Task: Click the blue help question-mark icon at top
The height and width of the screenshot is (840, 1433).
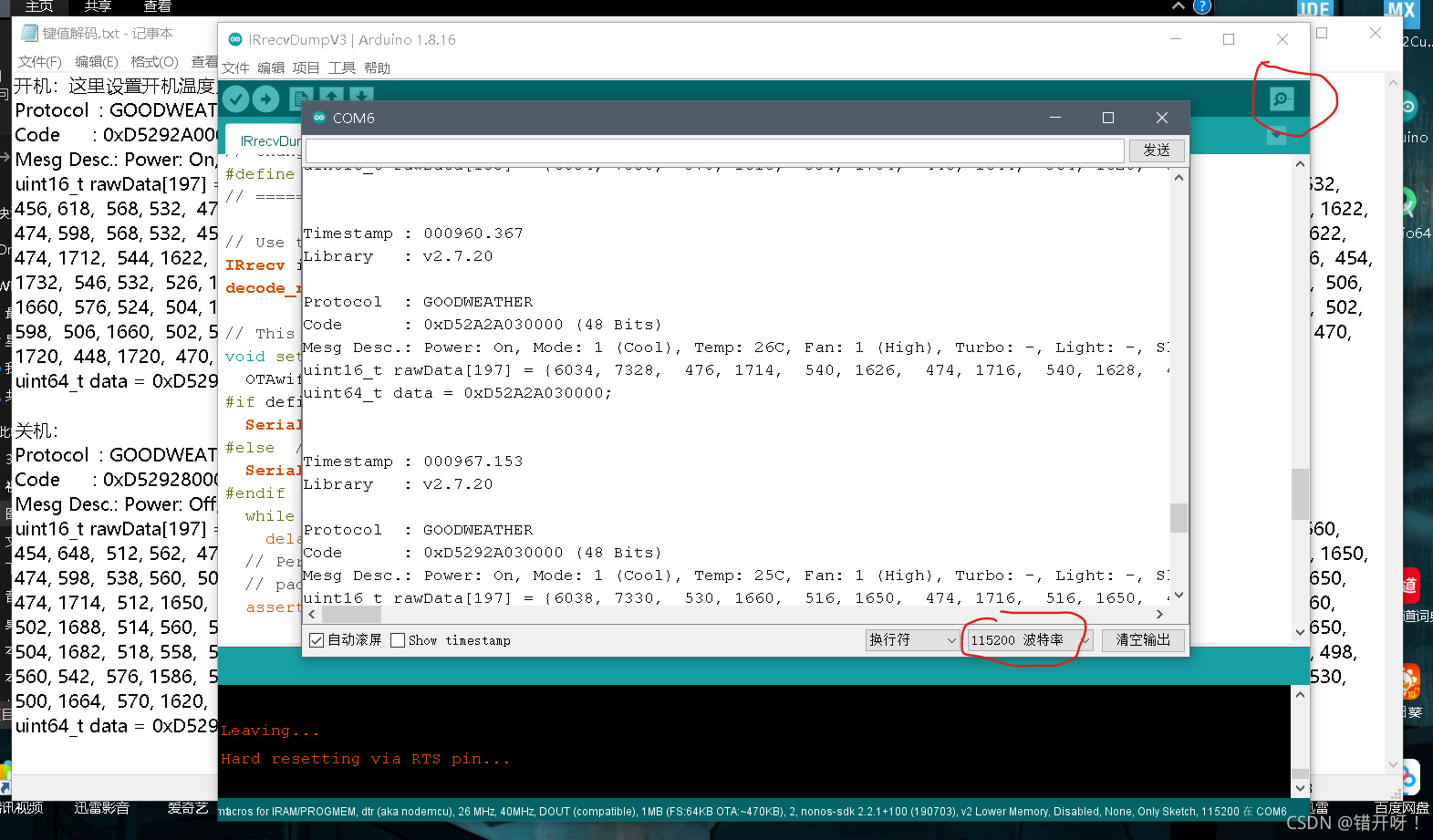Action: point(1202,7)
